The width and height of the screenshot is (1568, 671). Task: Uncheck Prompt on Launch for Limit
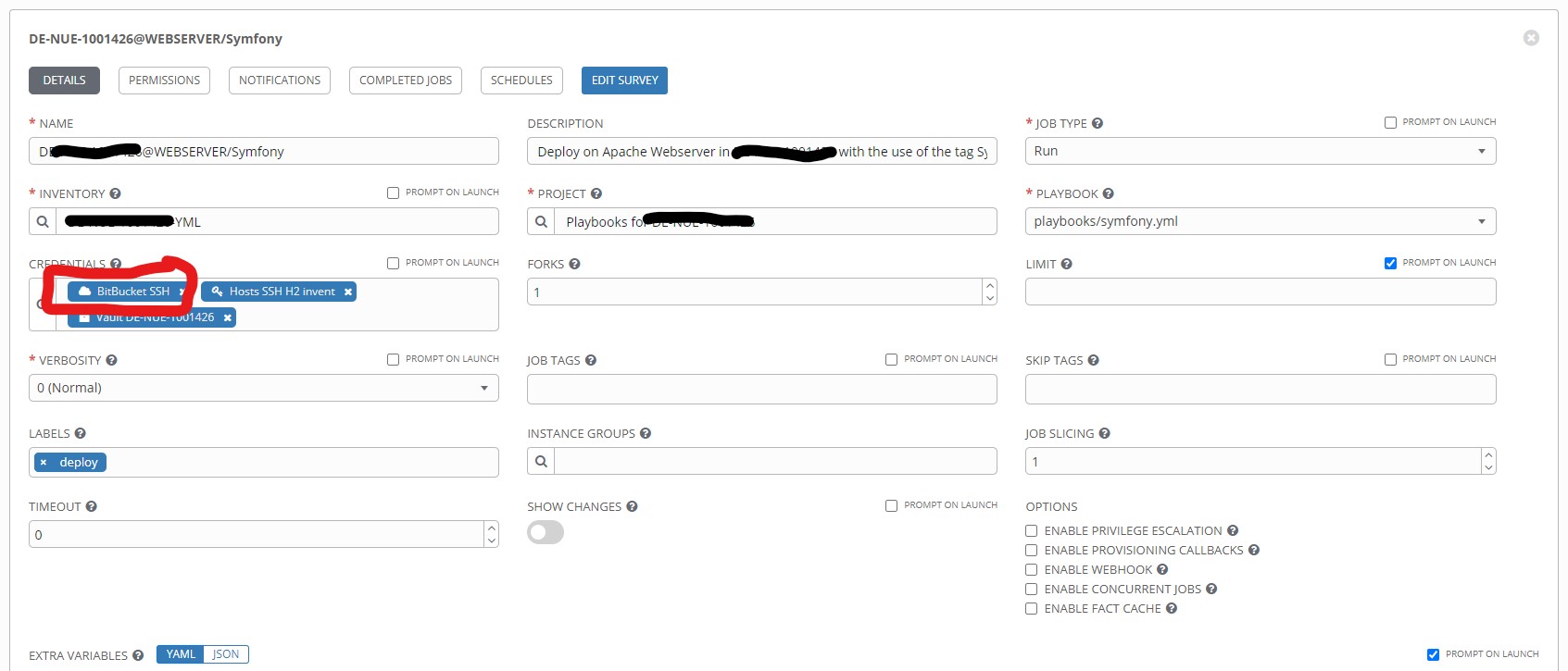pos(1390,263)
